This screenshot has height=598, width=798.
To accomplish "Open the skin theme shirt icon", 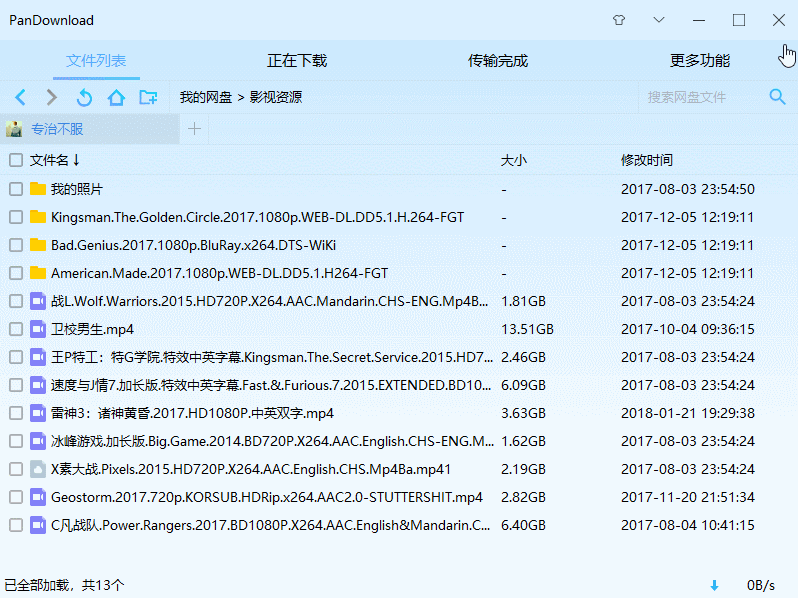I will pos(619,20).
